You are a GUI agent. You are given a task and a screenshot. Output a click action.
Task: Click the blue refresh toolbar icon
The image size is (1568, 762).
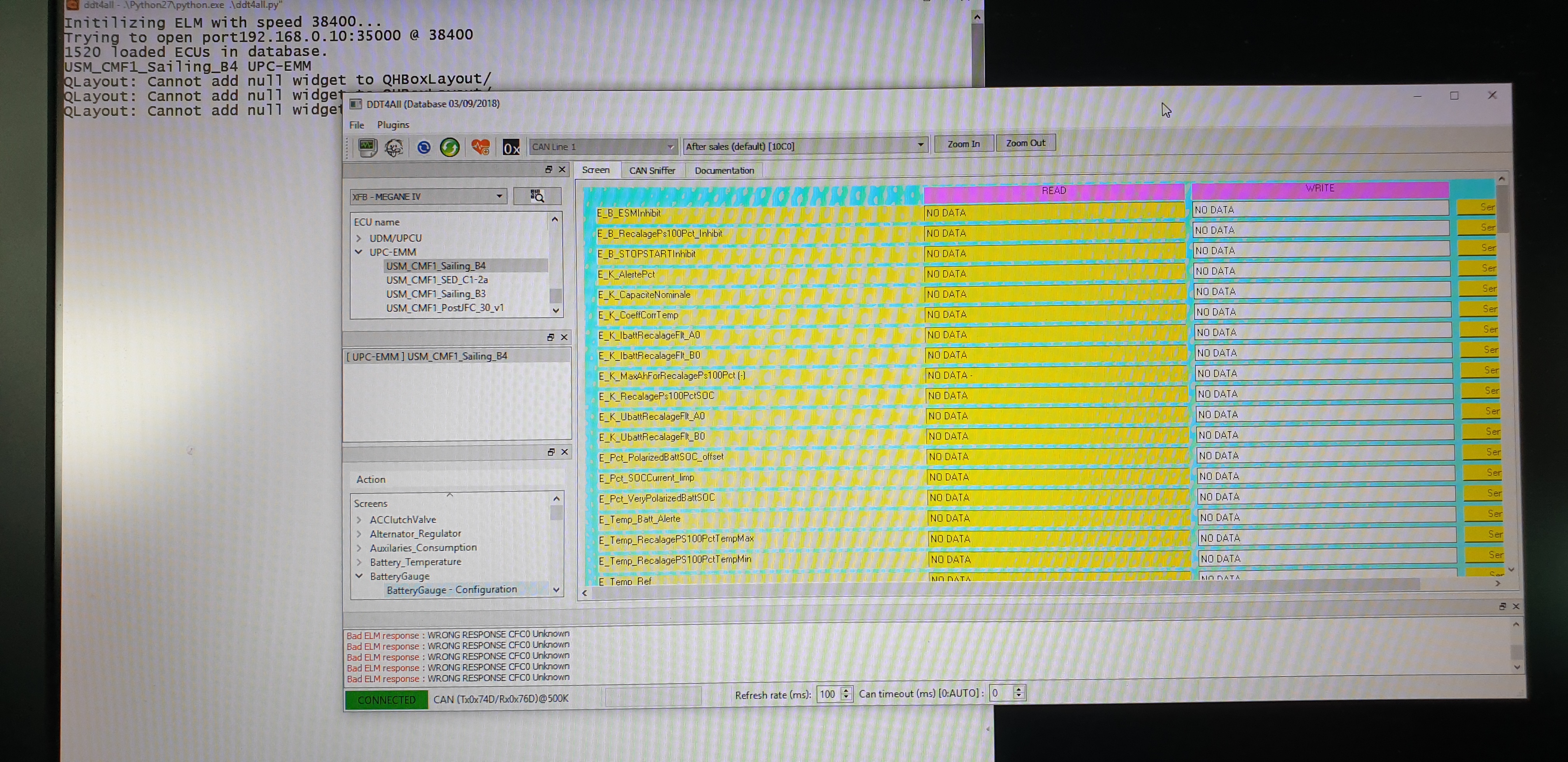pos(423,147)
